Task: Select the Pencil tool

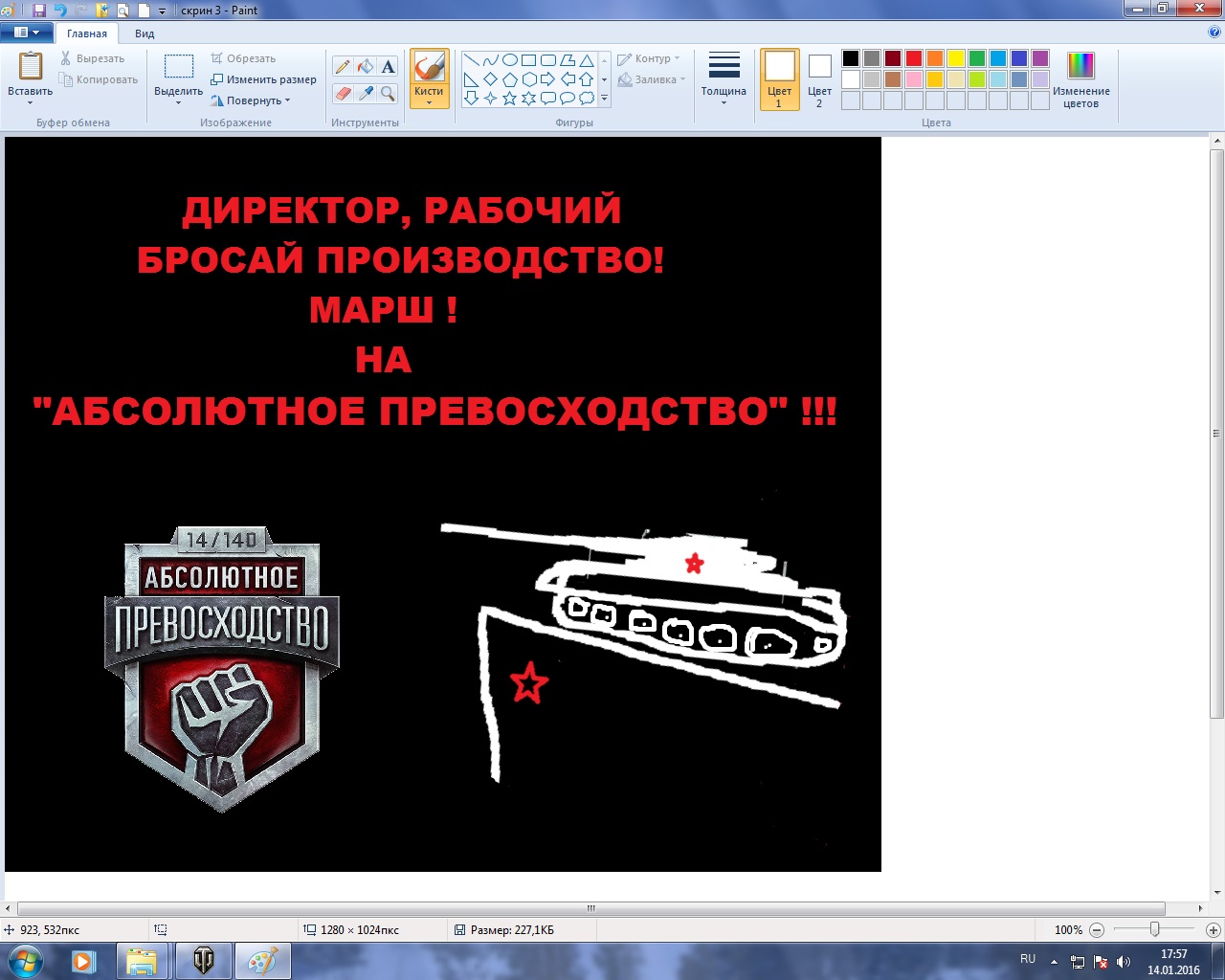Action: coord(343,66)
